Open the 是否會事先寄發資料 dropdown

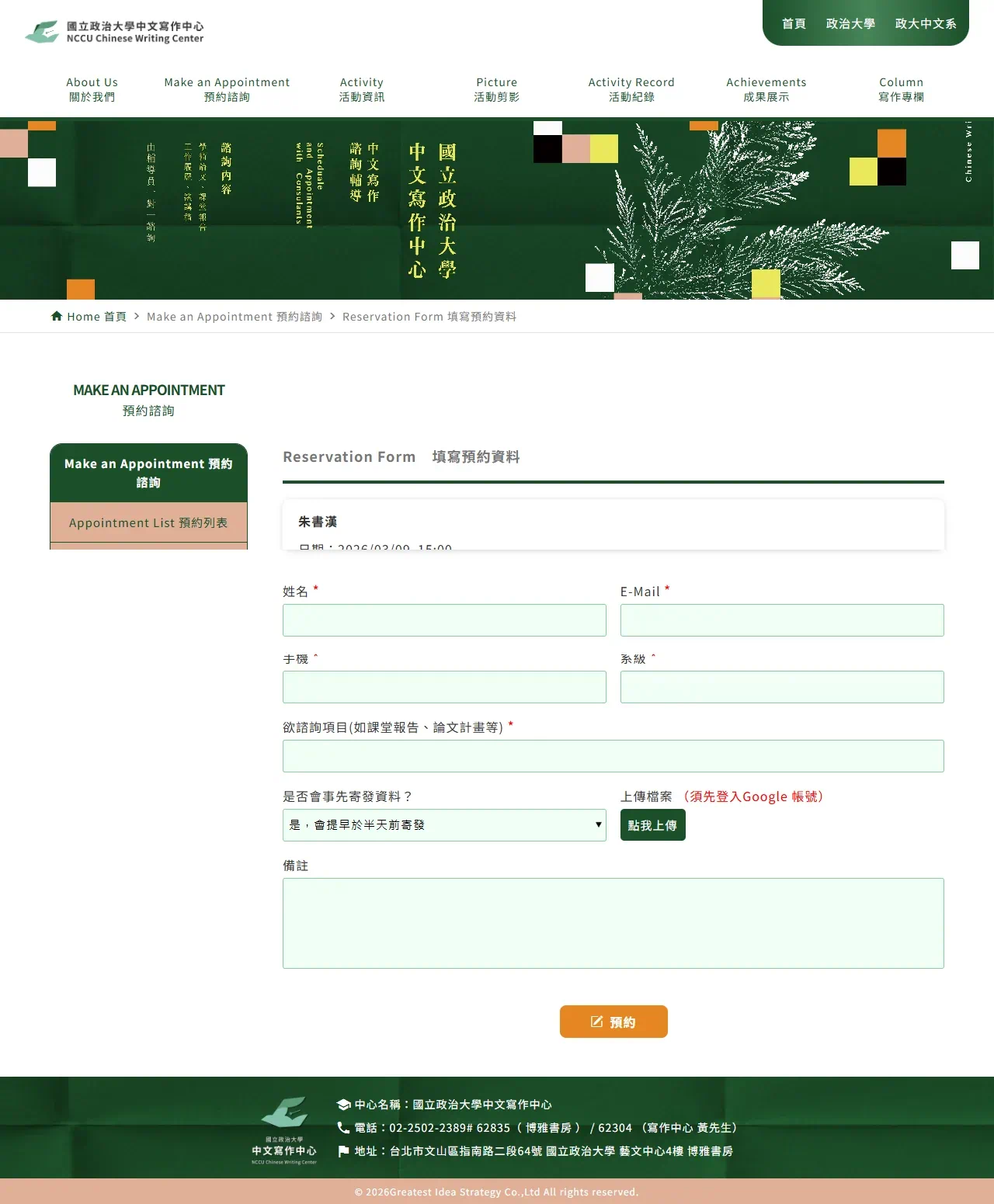point(444,824)
